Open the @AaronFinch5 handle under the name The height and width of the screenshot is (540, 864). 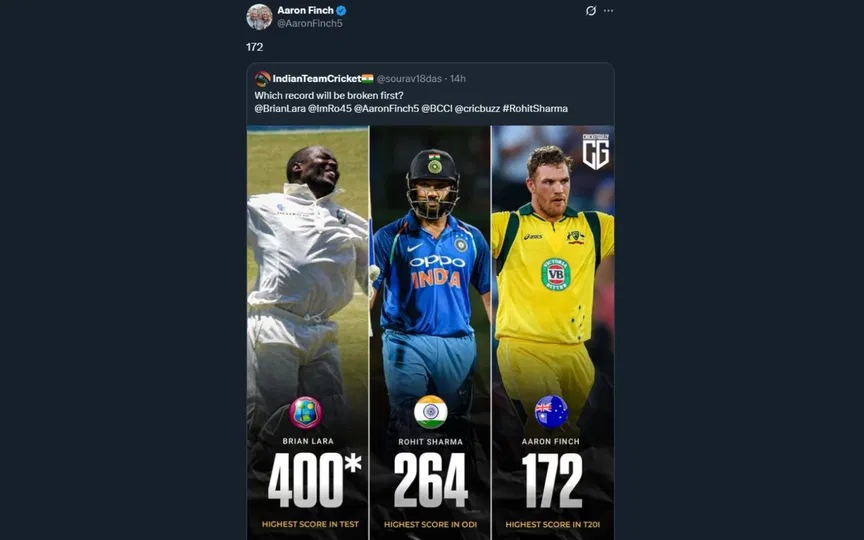click(x=309, y=23)
